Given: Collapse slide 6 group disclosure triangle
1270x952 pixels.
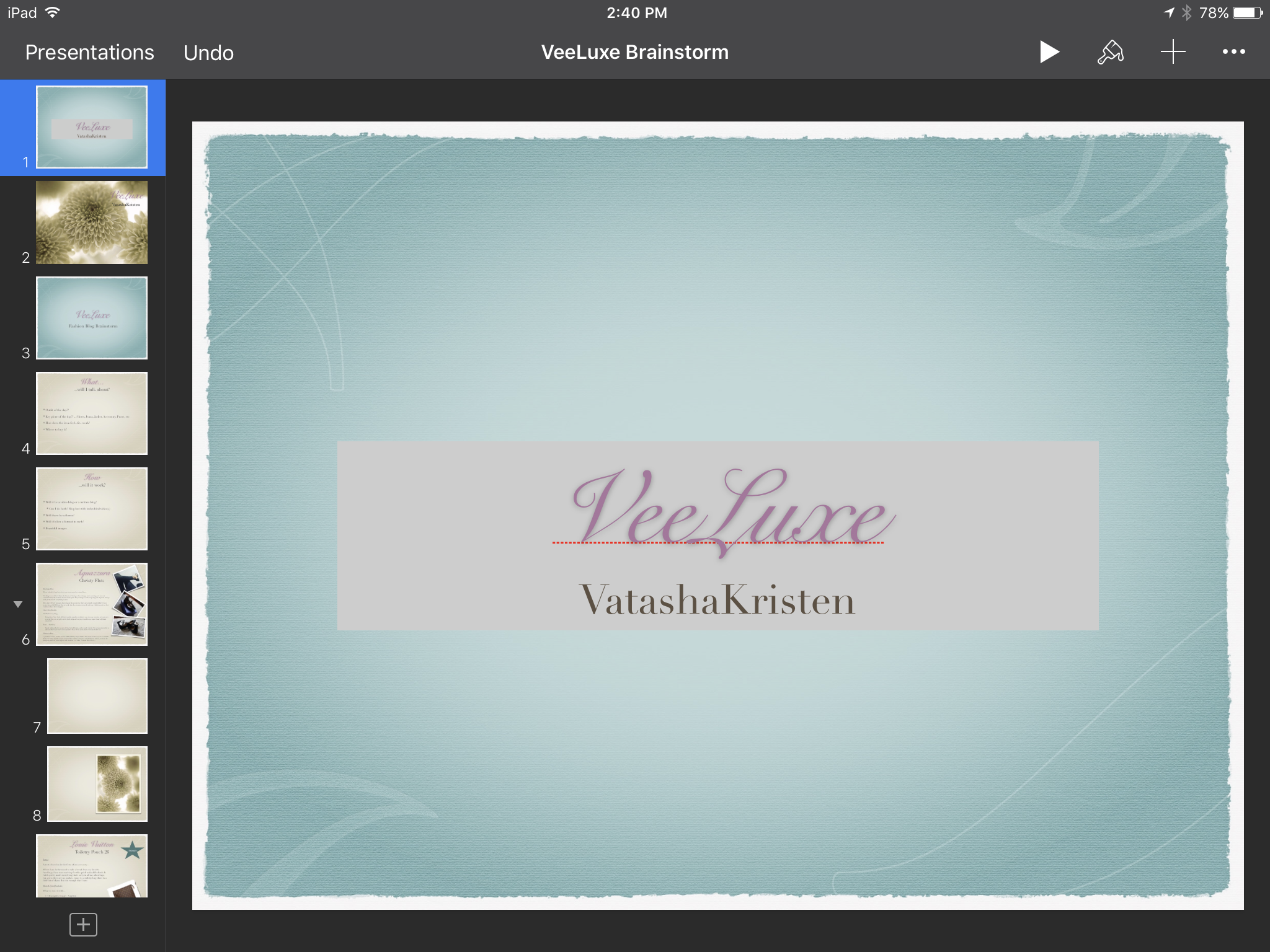Looking at the screenshot, I should tap(18, 604).
